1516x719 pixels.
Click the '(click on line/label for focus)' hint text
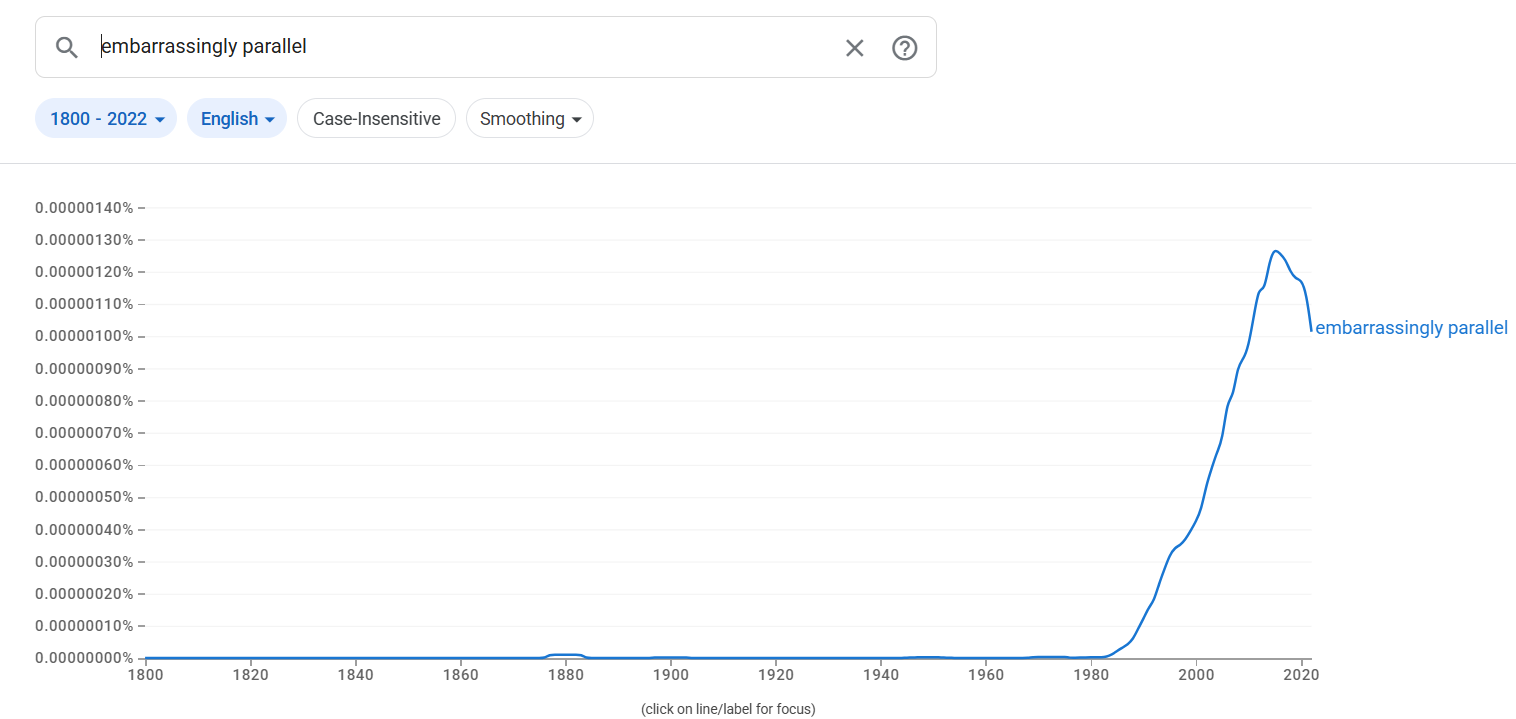point(728,709)
